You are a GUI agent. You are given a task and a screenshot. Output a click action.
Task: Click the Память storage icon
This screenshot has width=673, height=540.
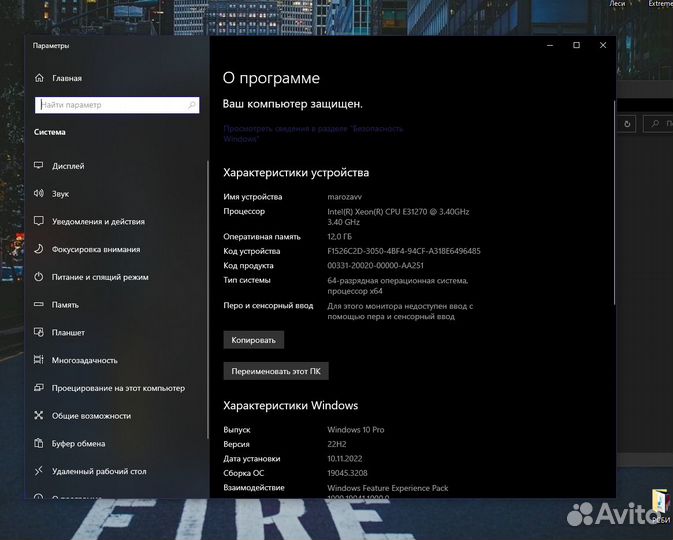[x=39, y=304]
